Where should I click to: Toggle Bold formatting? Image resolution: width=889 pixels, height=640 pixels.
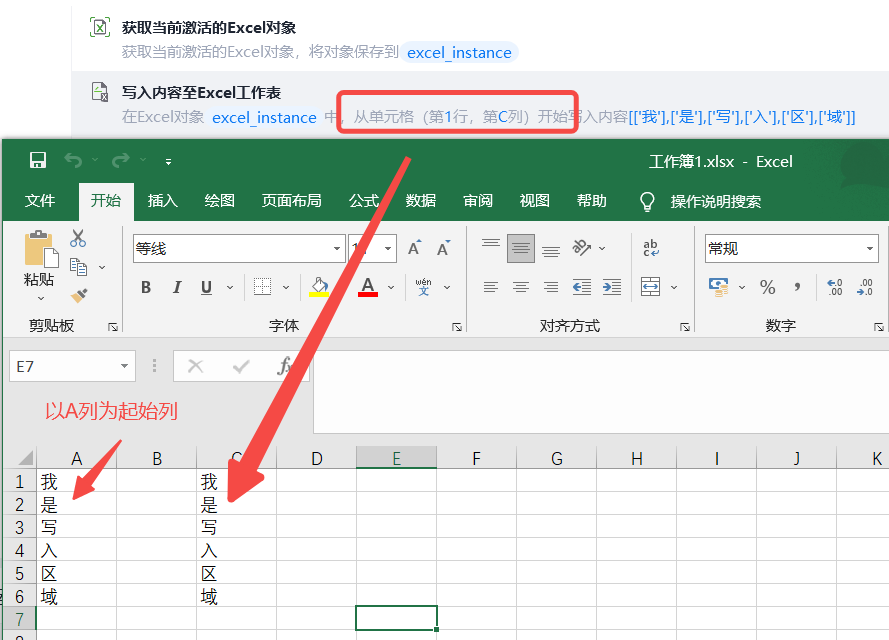coord(146,288)
